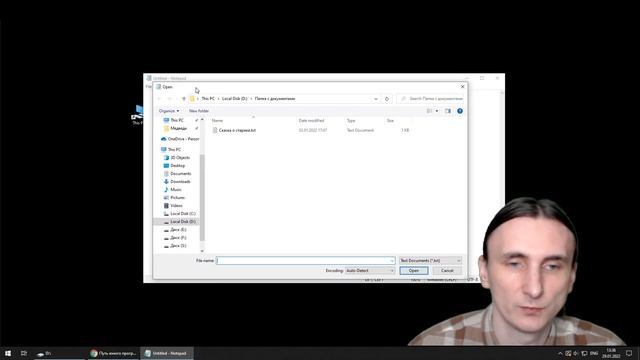Click the taskbar clock and date
The width and height of the screenshot is (640, 360).
611,353
